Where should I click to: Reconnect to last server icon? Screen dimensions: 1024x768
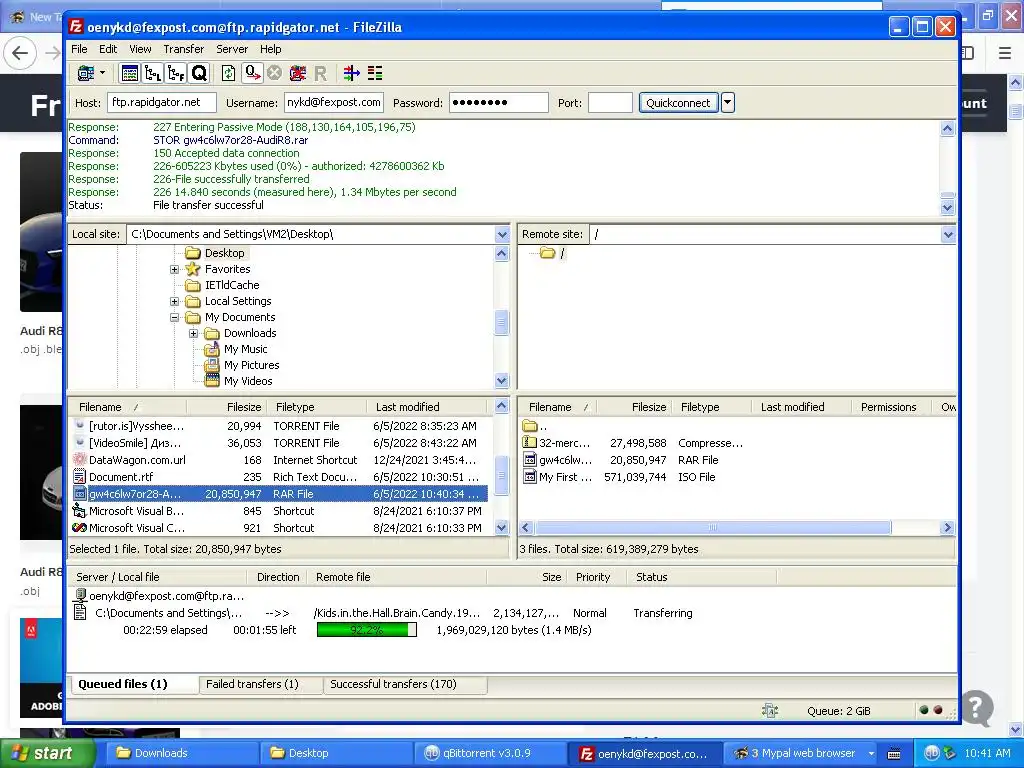(x=321, y=73)
